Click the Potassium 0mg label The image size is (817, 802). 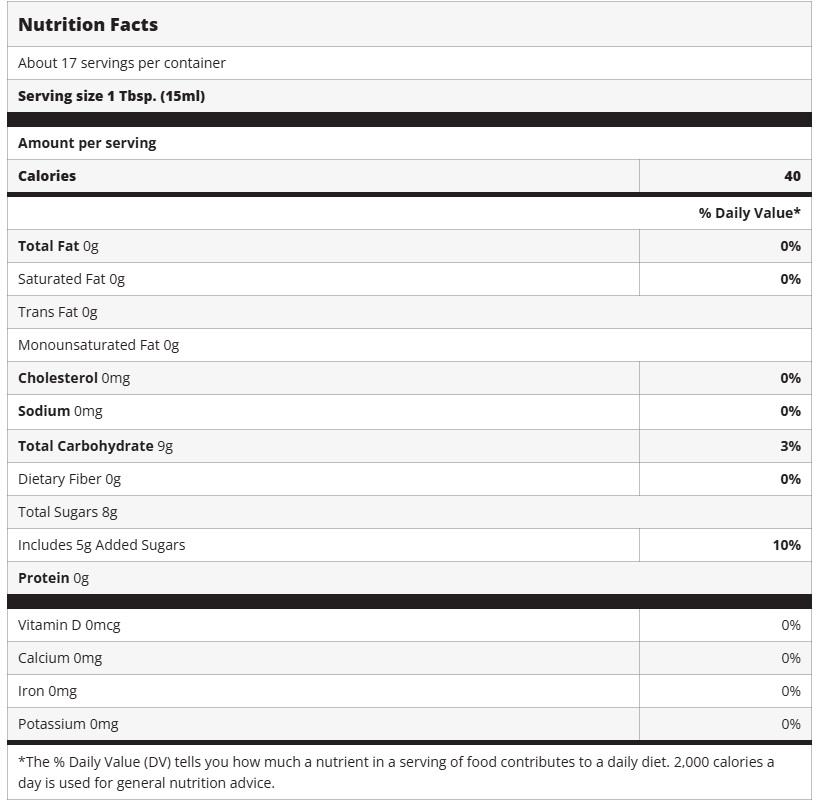click(x=68, y=724)
